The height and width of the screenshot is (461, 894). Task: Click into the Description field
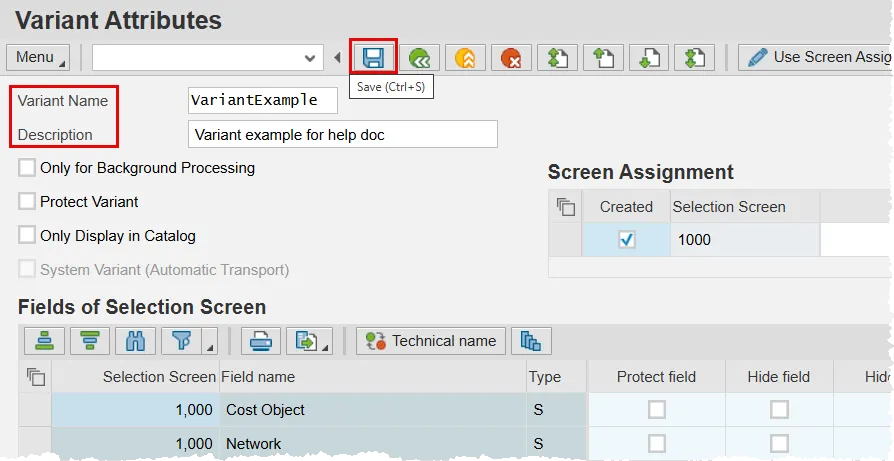point(343,134)
